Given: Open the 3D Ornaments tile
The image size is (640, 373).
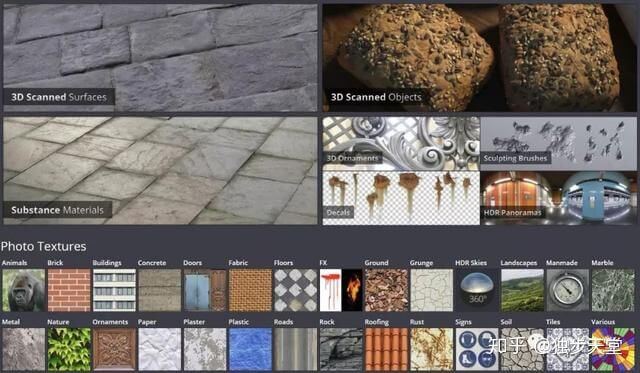Looking at the screenshot, I should [401, 144].
